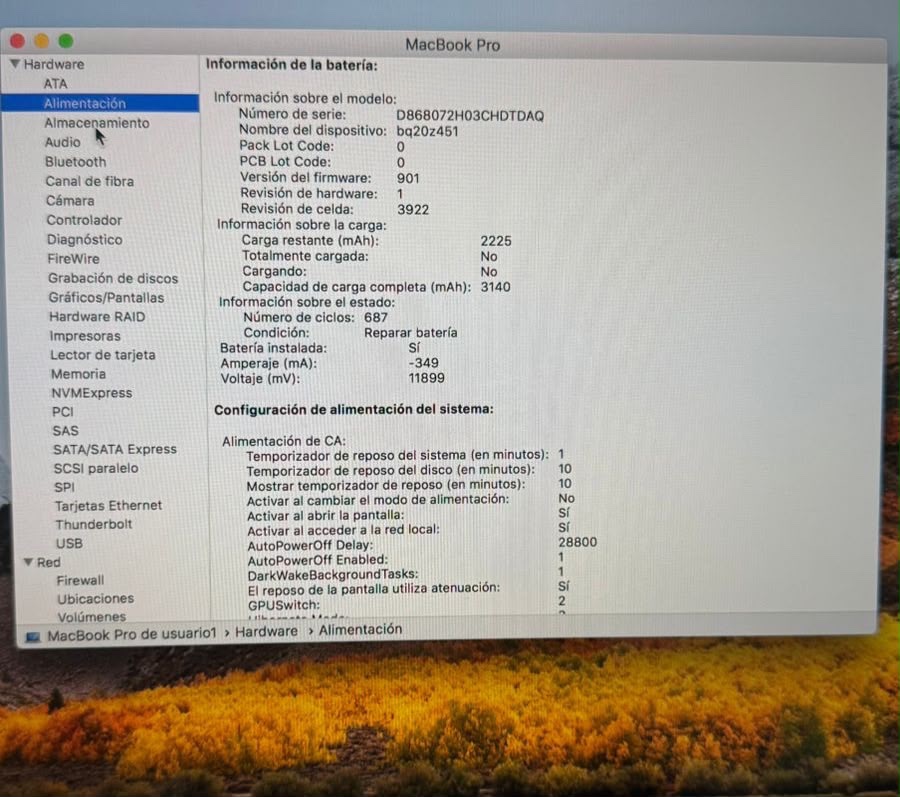
Task: Click DarkWakeBackgroundTasks label
Action: (x=333, y=574)
